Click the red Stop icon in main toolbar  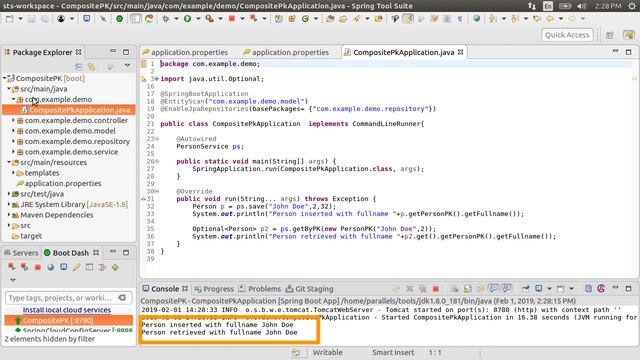click(x=231, y=19)
